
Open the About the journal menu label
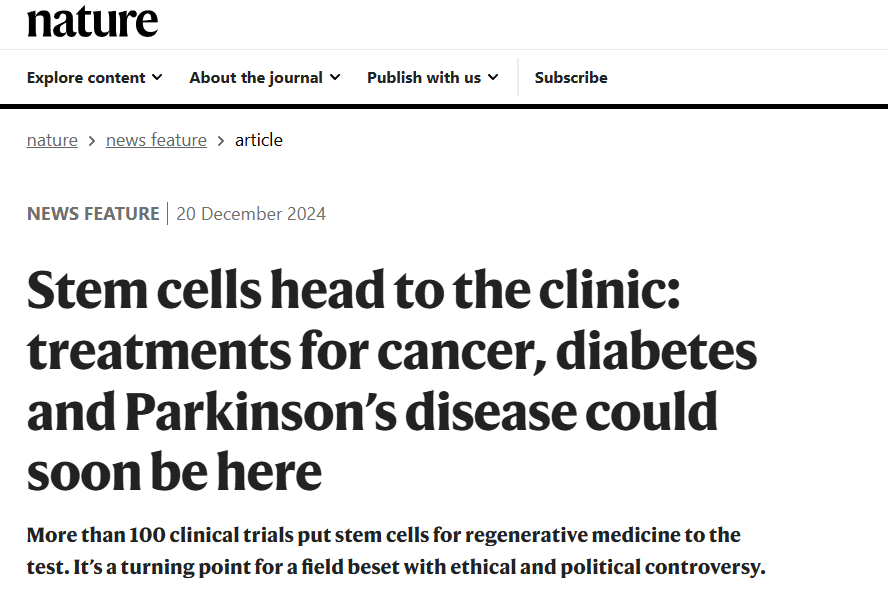[256, 77]
